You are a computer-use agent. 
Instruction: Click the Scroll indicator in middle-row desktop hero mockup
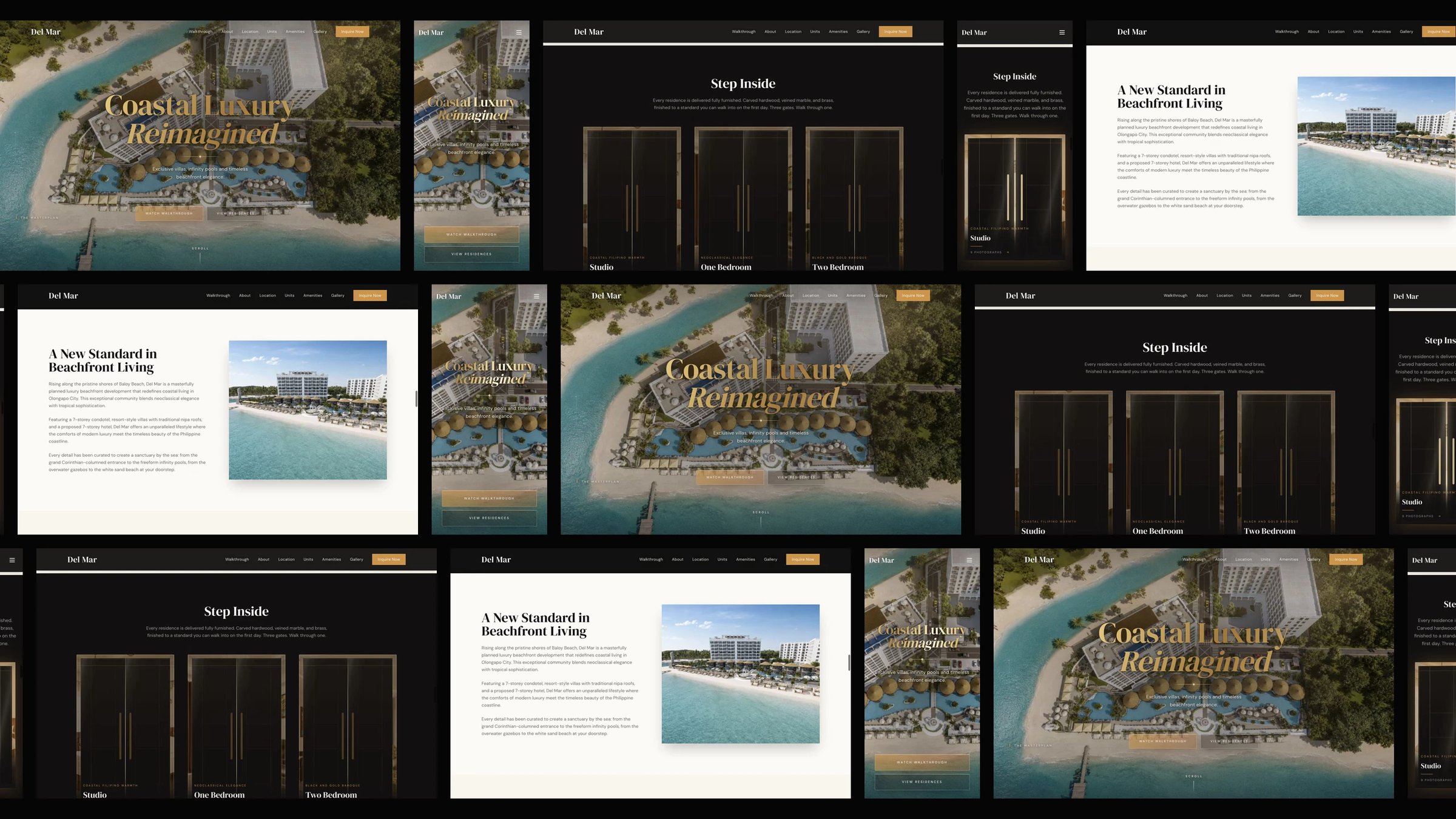[x=761, y=518]
